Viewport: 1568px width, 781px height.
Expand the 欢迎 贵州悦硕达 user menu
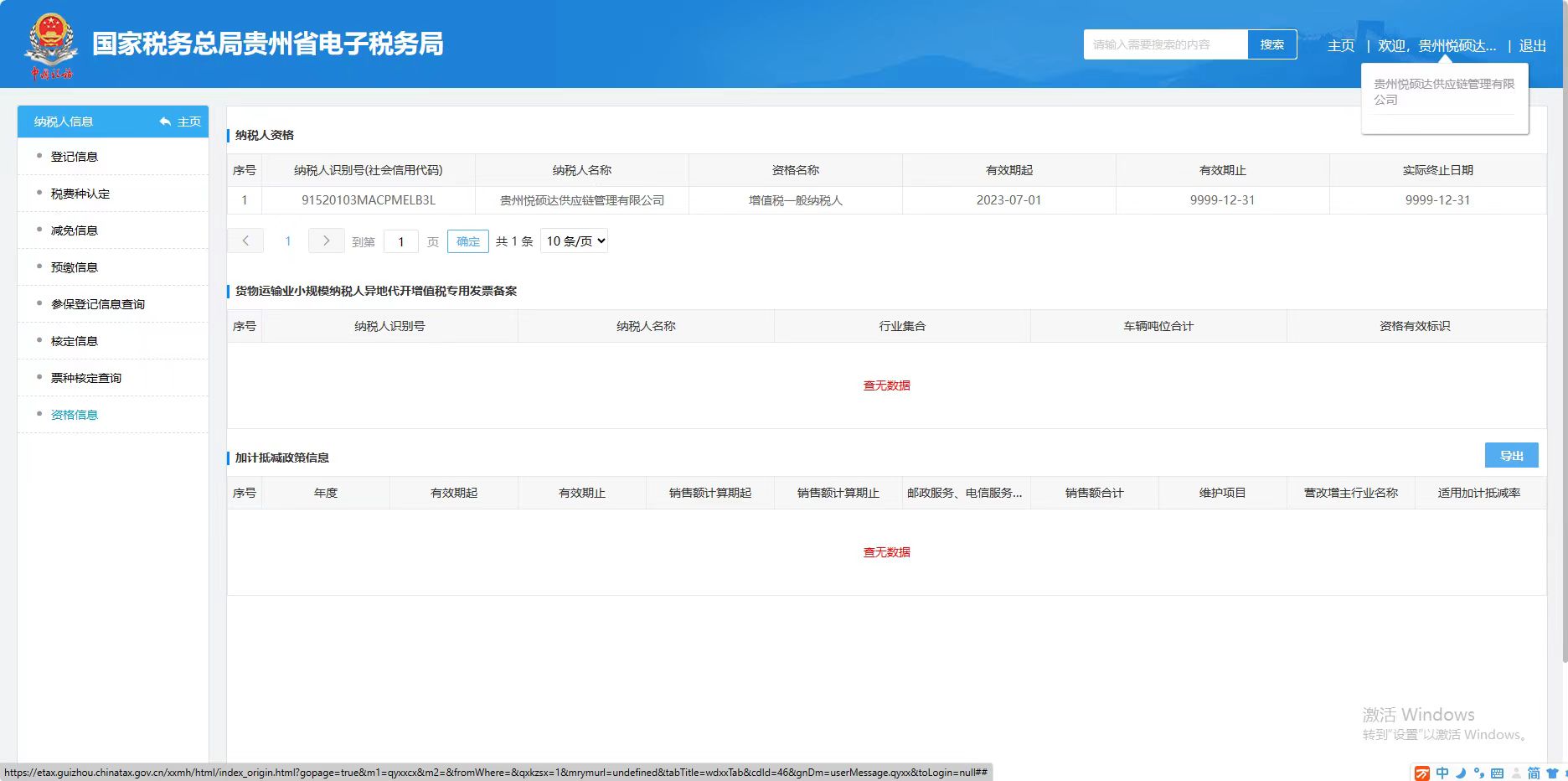point(1437,46)
